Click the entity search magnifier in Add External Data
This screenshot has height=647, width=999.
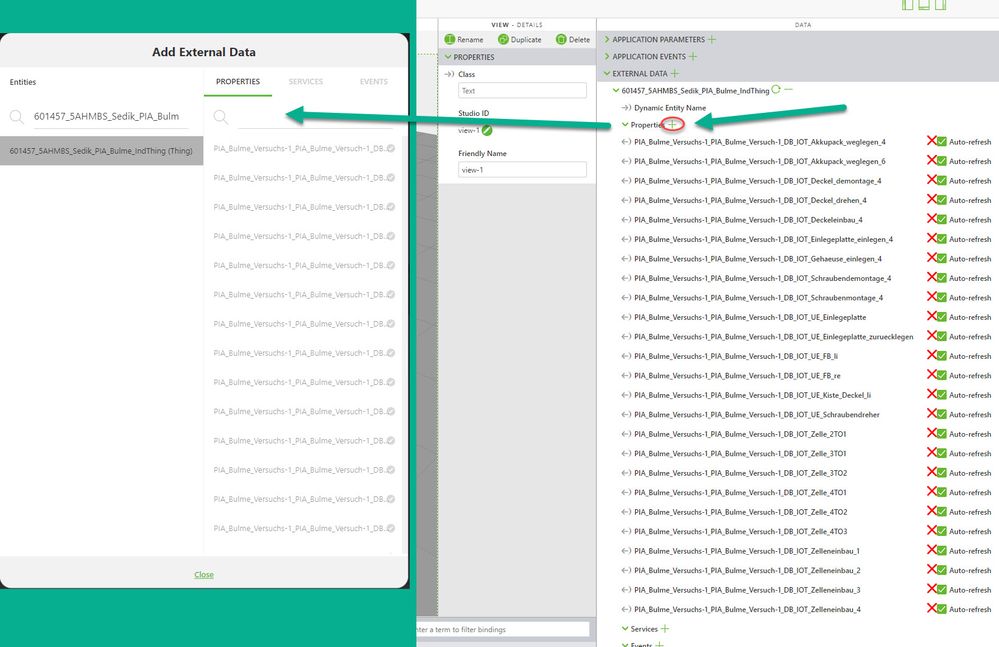point(17,117)
